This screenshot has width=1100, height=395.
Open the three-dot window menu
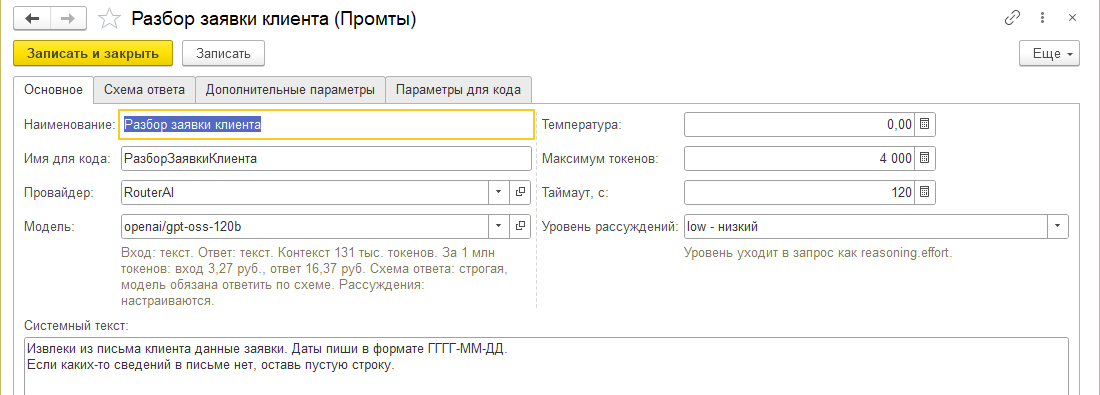1043,18
